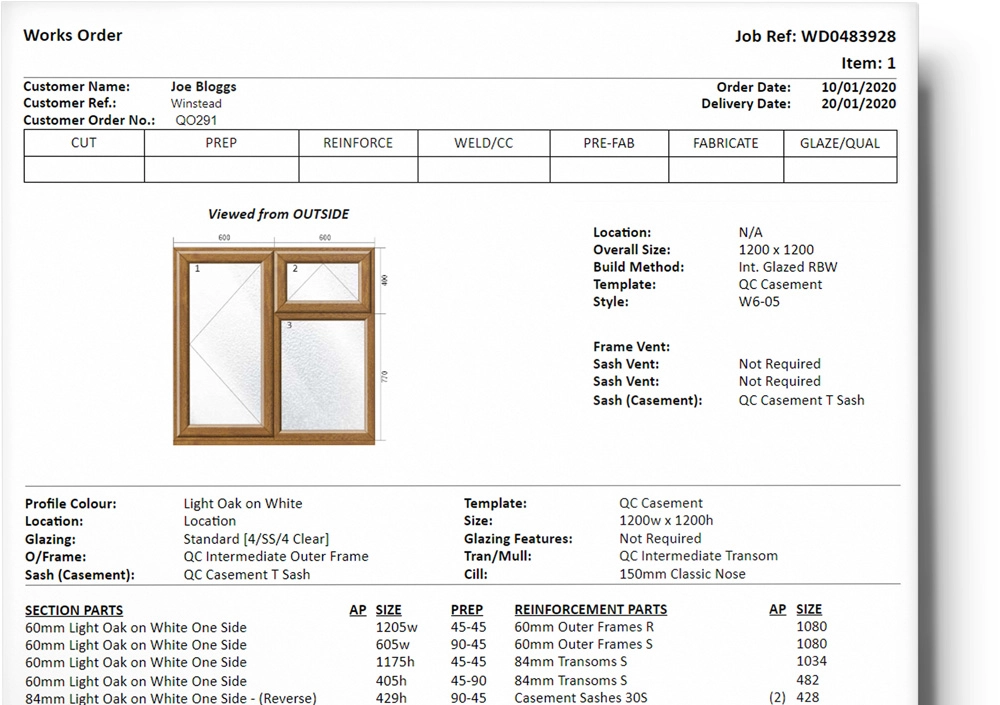Click customer order number QO291

click(x=196, y=121)
